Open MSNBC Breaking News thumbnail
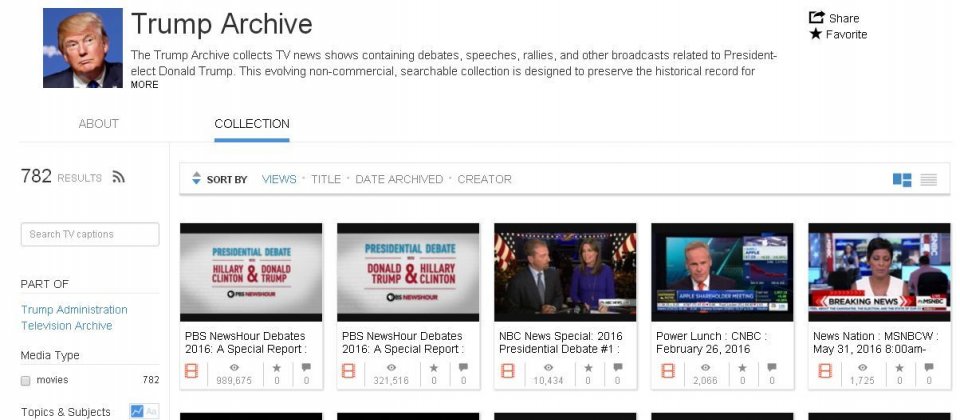This screenshot has height=420, width=960. click(879, 272)
